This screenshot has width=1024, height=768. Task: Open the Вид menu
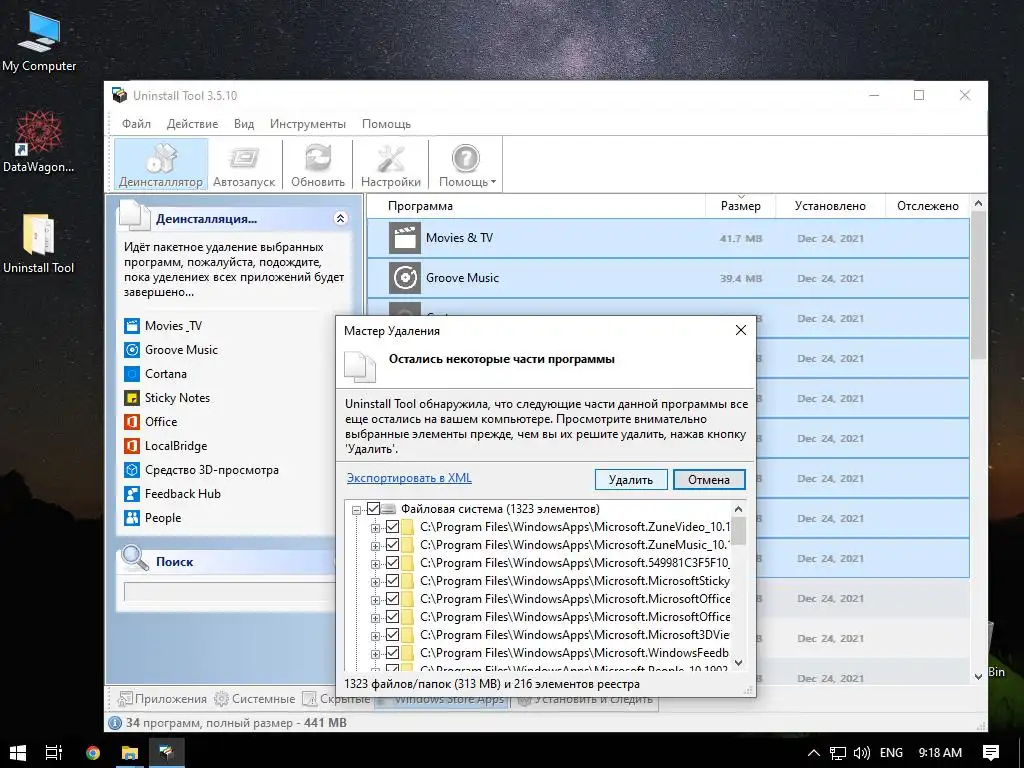pyautogui.click(x=244, y=123)
